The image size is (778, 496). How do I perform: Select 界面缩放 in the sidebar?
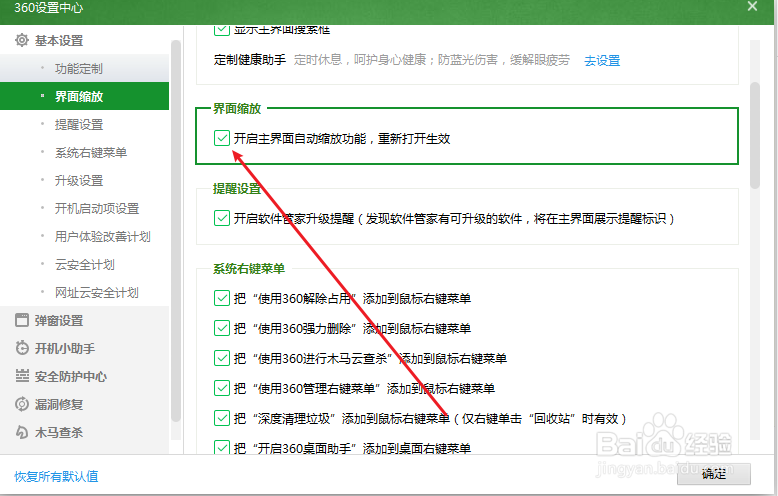(84, 96)
